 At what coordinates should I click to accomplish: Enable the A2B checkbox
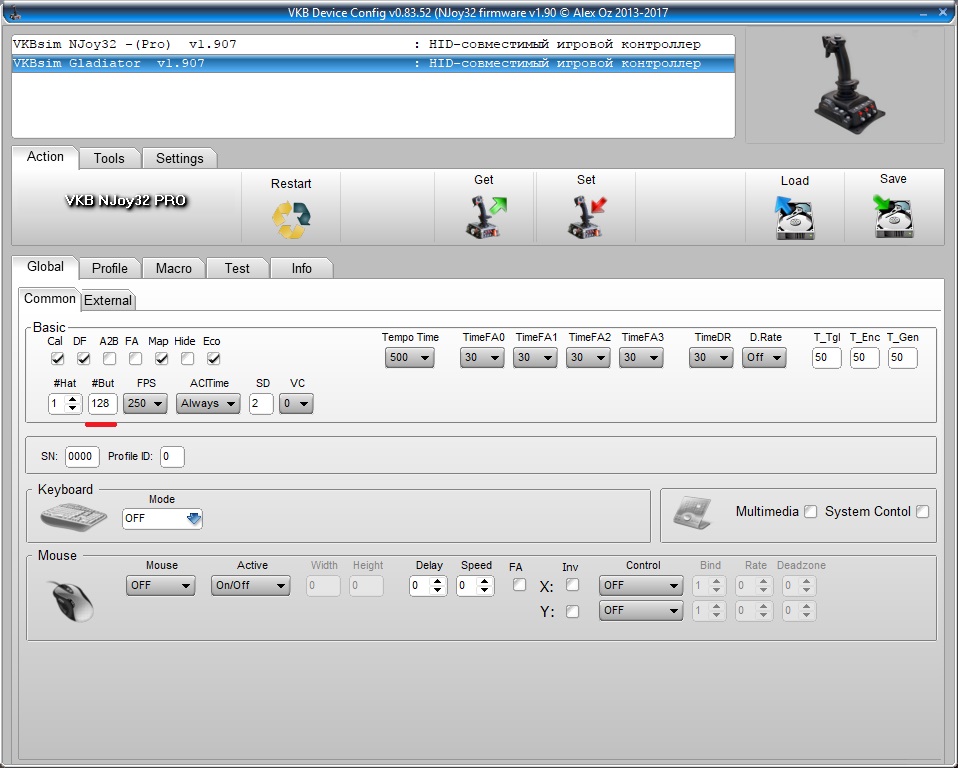pyautogui.click(x=109, y=358)
